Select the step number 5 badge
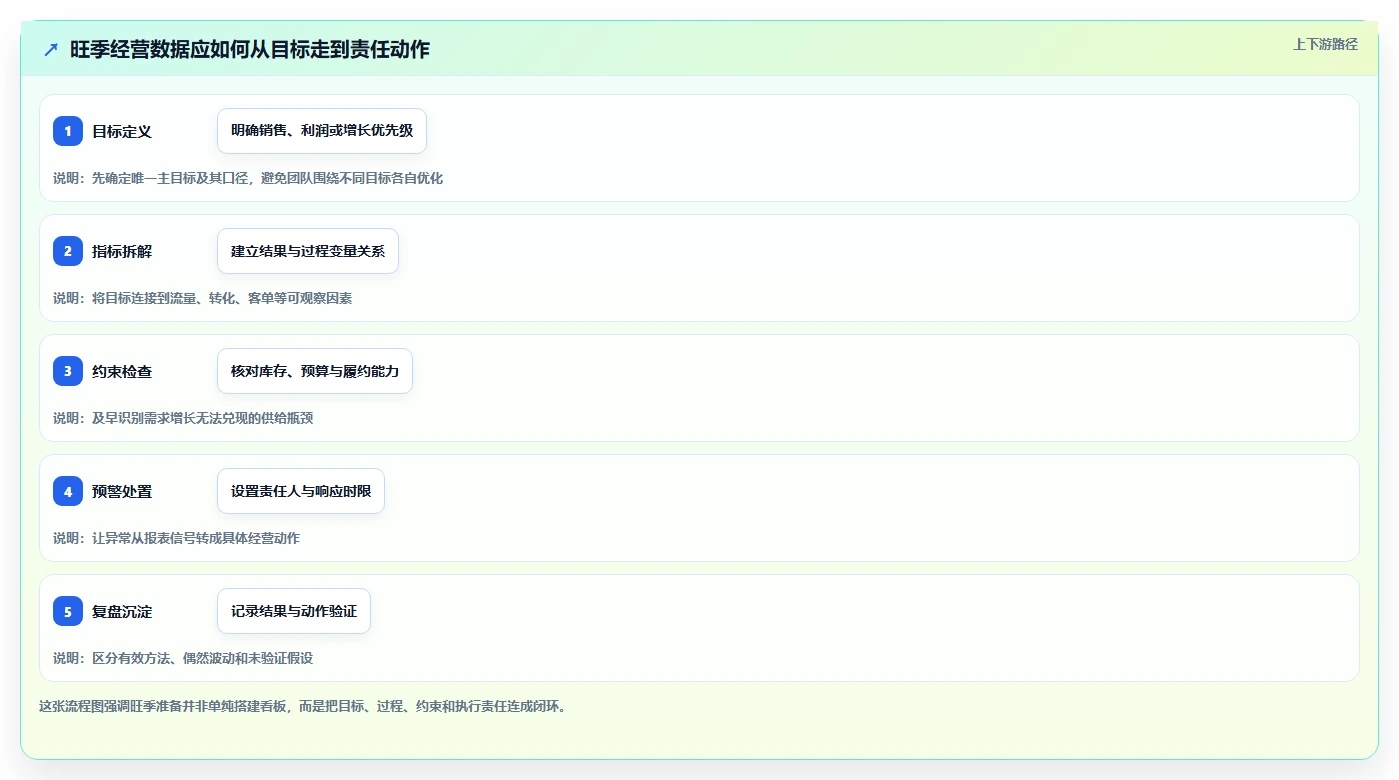The width and height of the screenshot is (1399, 780). (x=68, y=611)
